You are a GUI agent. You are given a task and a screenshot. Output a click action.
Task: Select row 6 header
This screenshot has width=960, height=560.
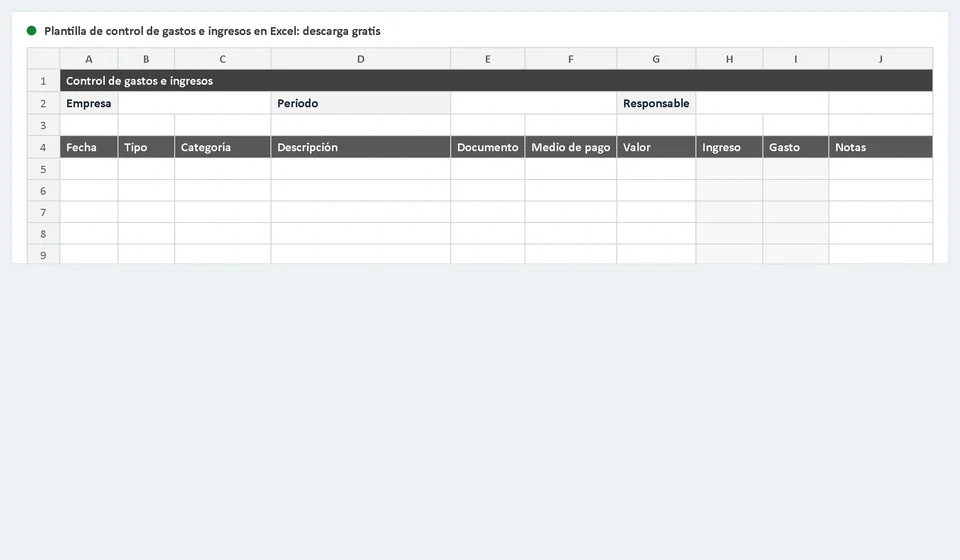pyautogui.click(x=43, y=191)
